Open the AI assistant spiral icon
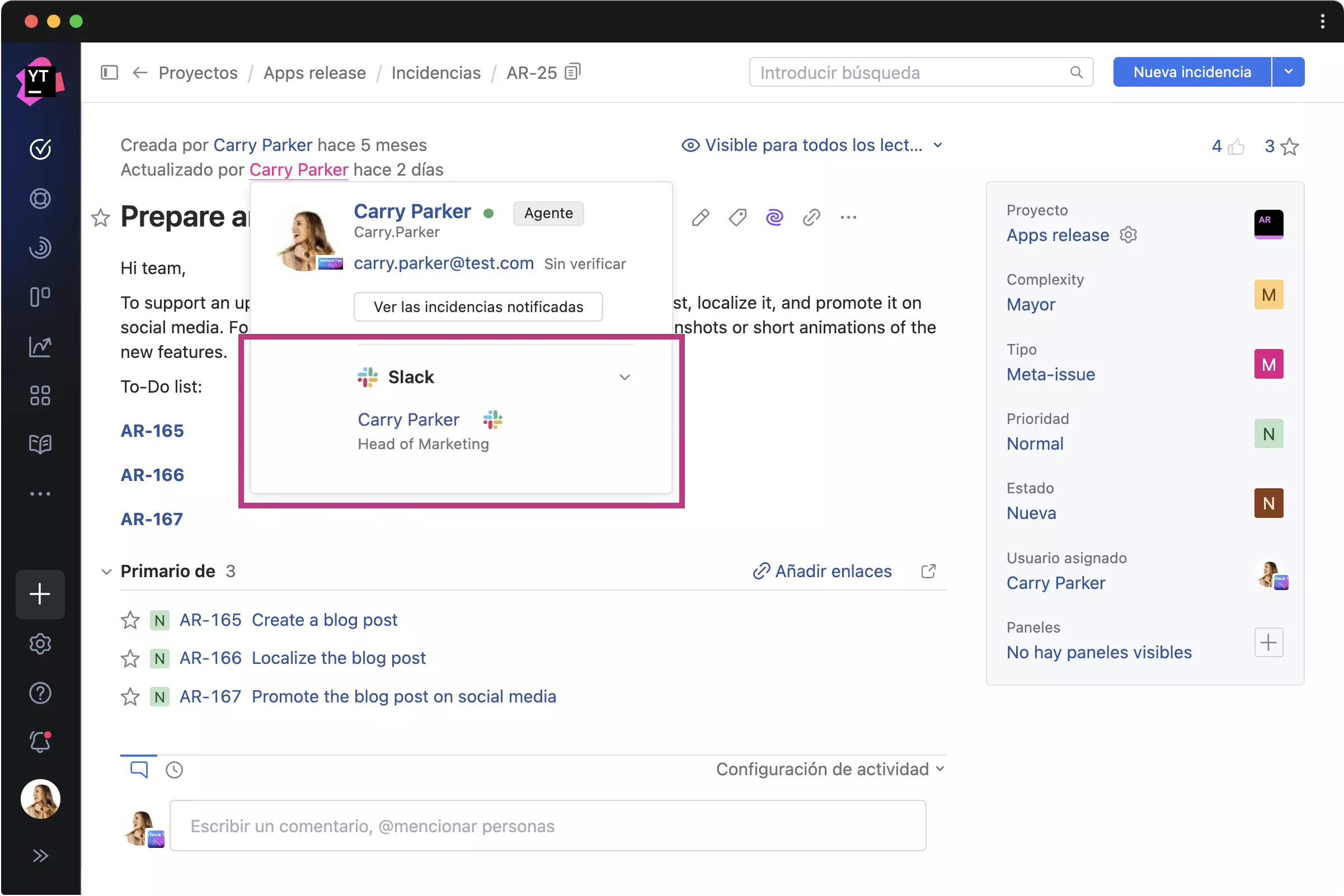 click(774, 217)
